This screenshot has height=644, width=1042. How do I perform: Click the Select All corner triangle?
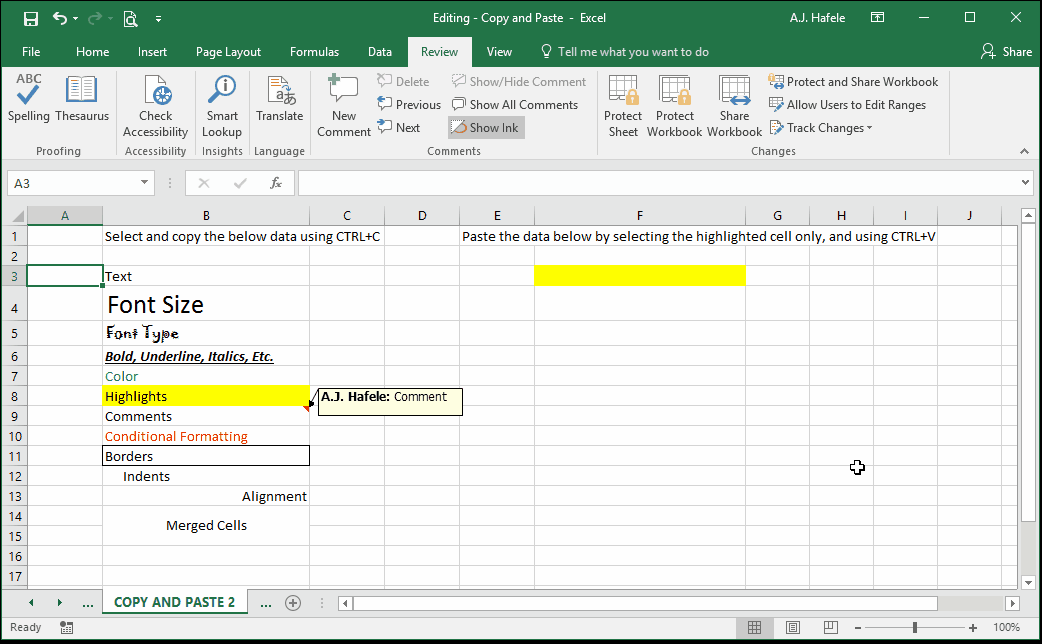(18, 215)
